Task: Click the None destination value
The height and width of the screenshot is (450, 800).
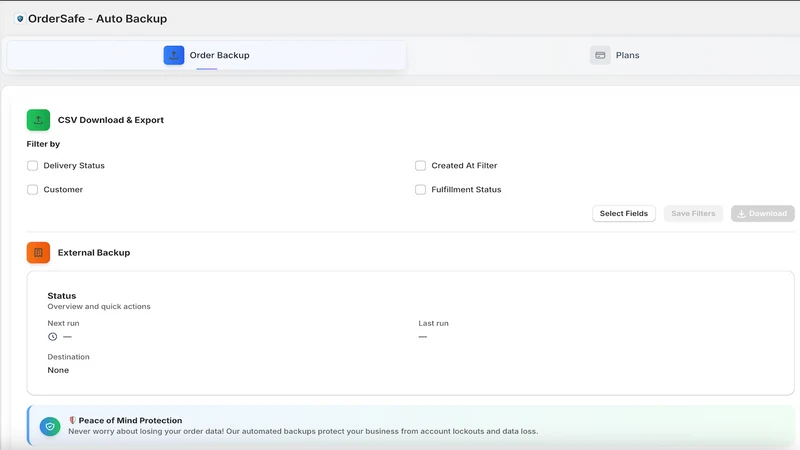Action: click(x=58, y=370)
